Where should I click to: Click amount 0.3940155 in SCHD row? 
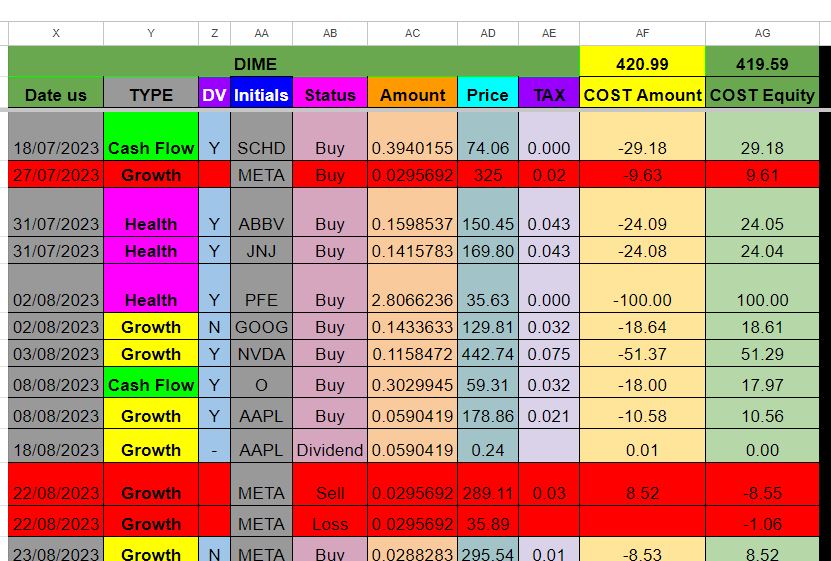point(412,136)
